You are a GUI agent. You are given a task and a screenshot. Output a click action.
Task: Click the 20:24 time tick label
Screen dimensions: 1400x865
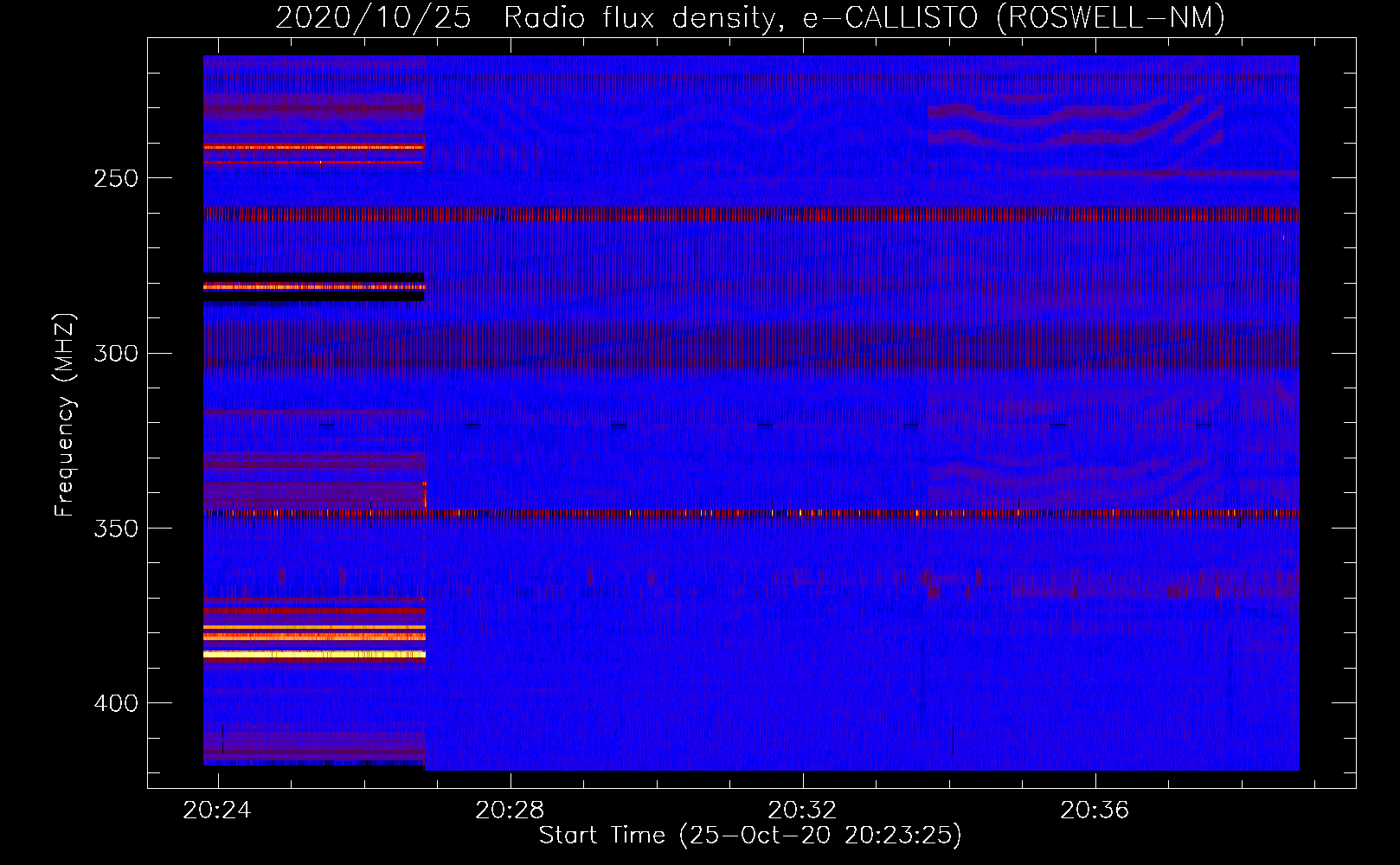(x=217, y=811)
